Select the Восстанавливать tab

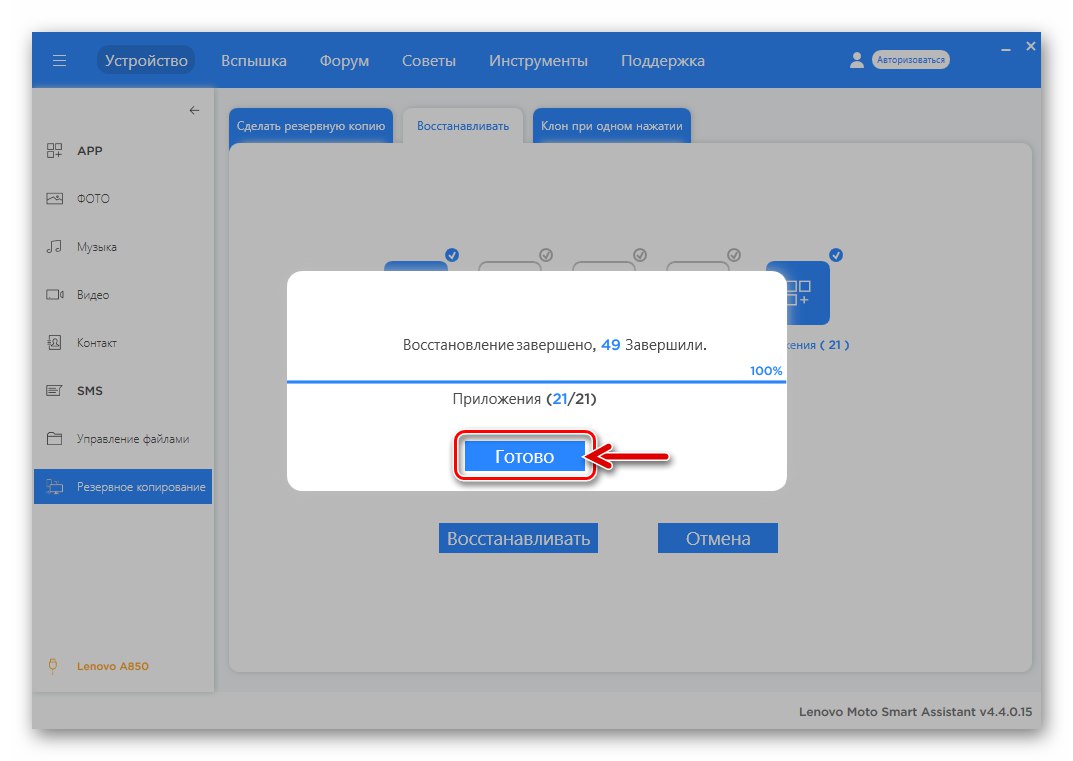(x=463, y=126)
